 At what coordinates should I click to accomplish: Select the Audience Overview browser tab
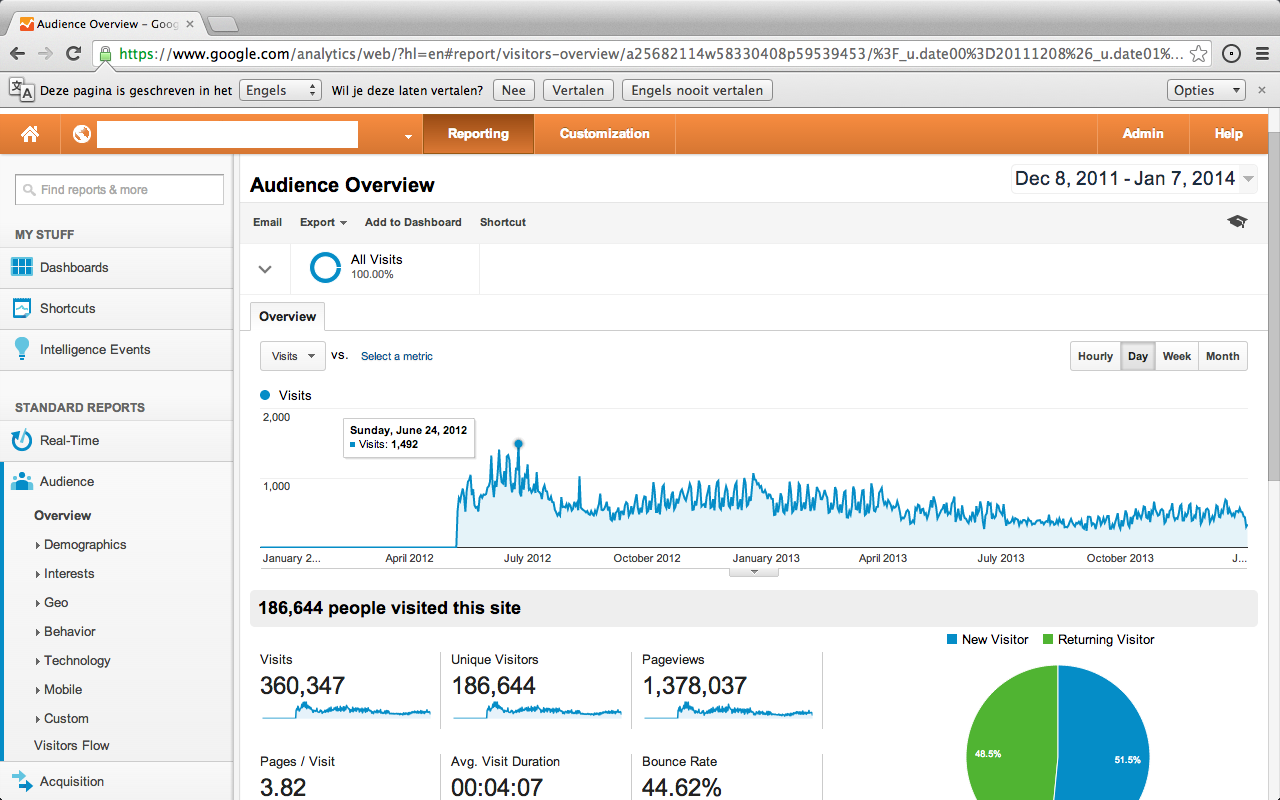[107, 23]
